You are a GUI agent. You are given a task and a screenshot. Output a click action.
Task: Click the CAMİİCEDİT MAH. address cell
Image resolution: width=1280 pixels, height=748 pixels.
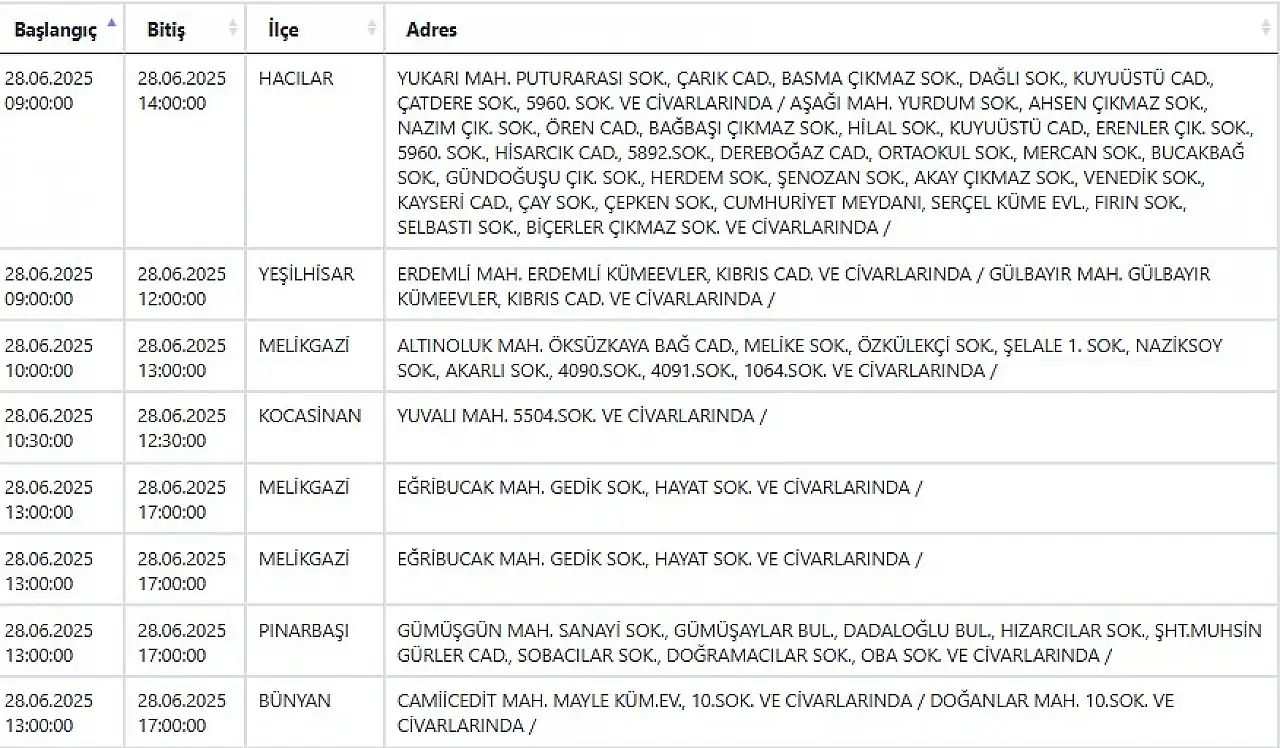click(832, 712)
